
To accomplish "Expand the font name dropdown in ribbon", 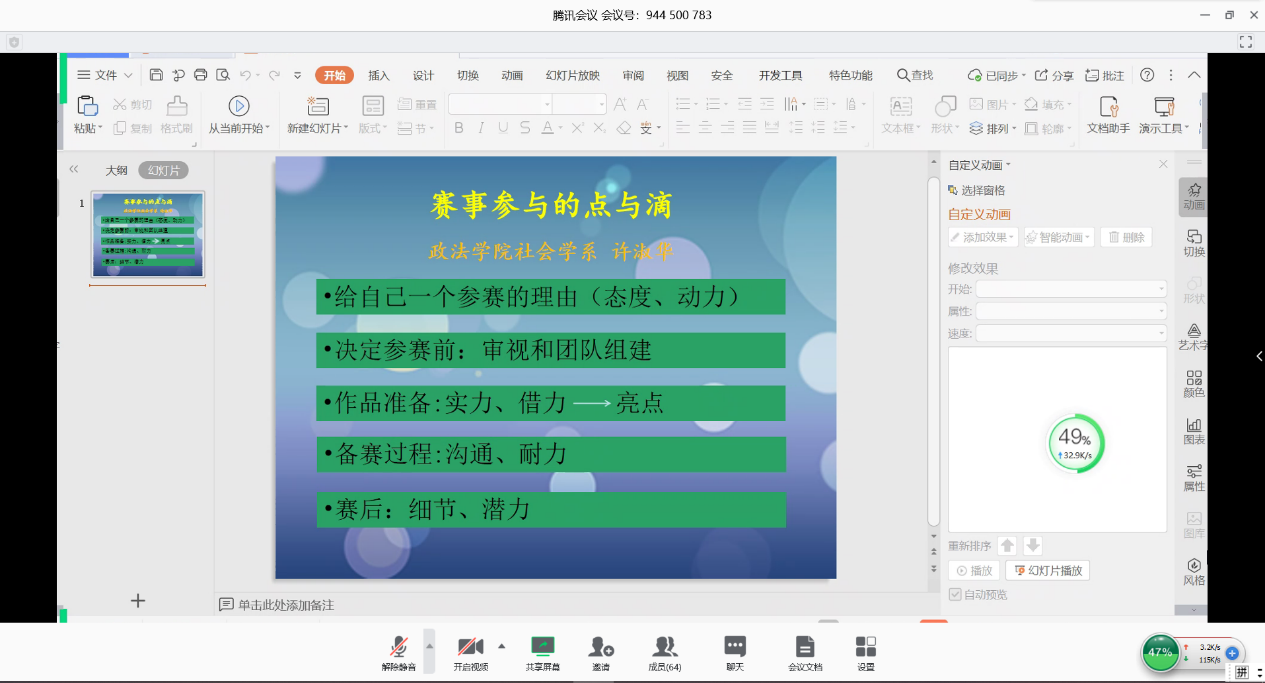I will 547,104.
